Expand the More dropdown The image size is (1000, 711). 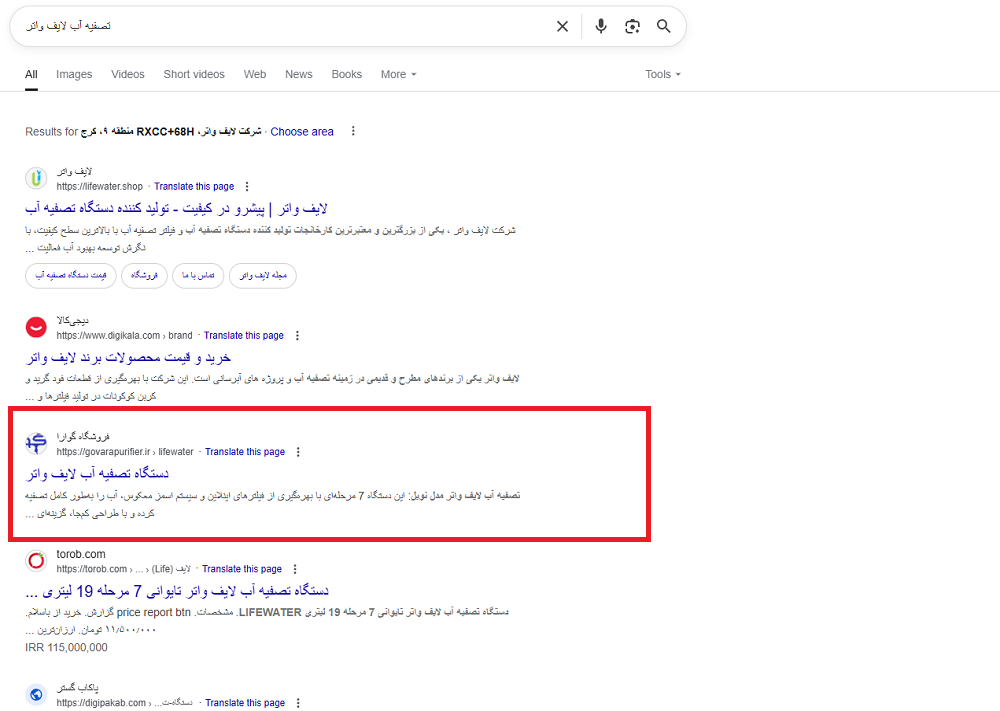pyautogui.click(x=399, y=75)
